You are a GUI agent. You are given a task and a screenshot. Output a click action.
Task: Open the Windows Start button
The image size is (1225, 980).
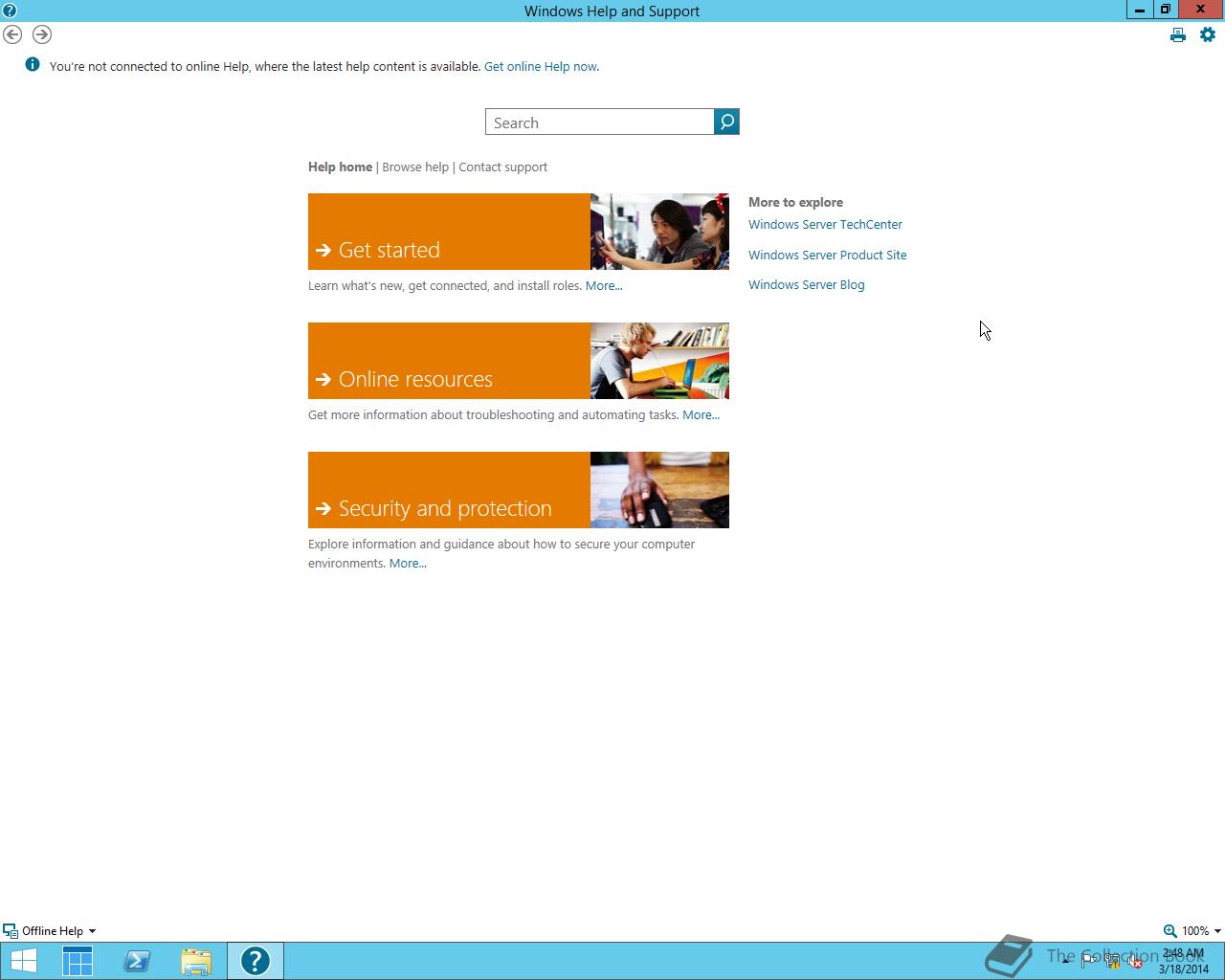point(23,961)
